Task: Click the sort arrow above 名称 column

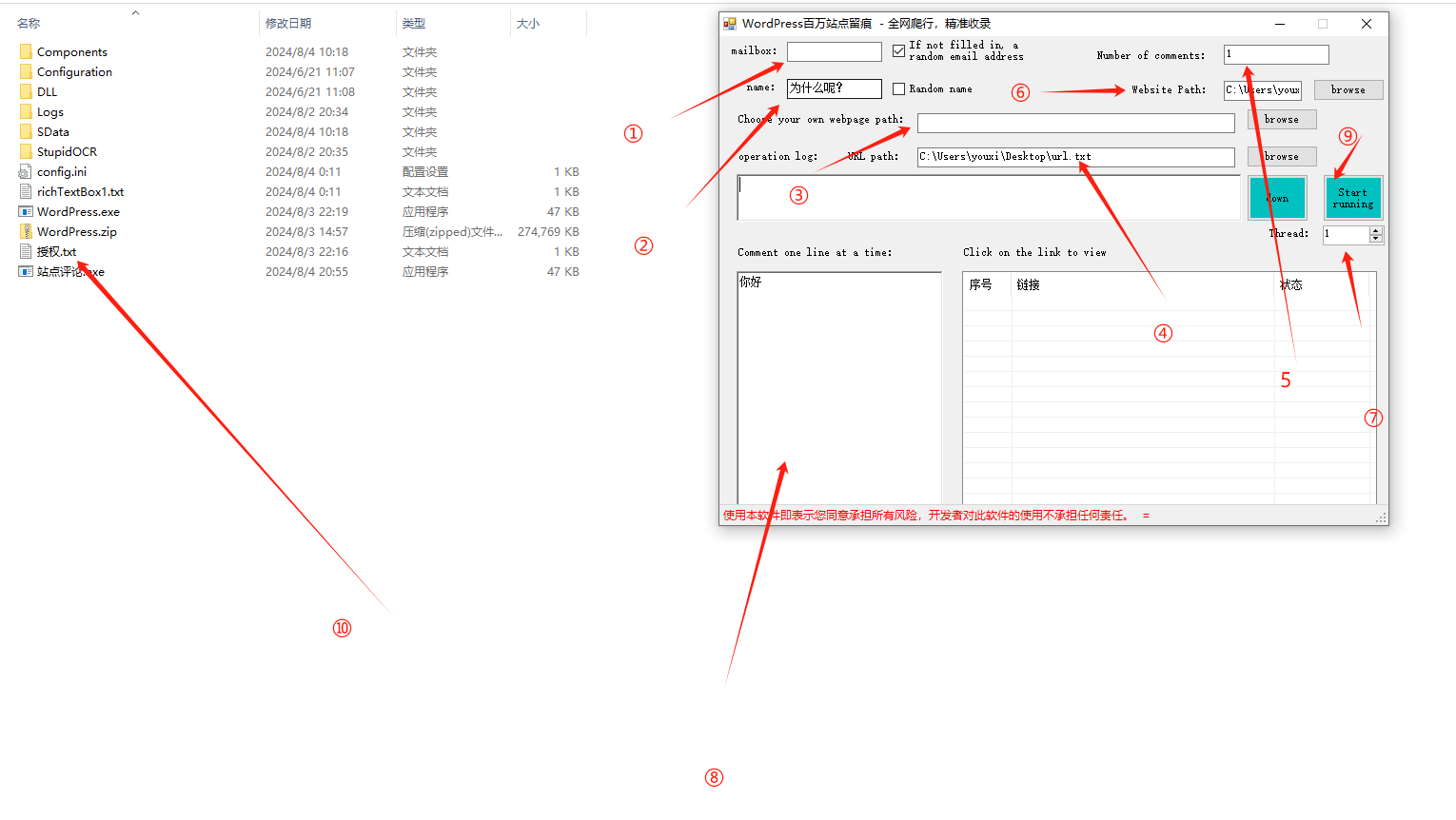Action: tap(135, 12)
